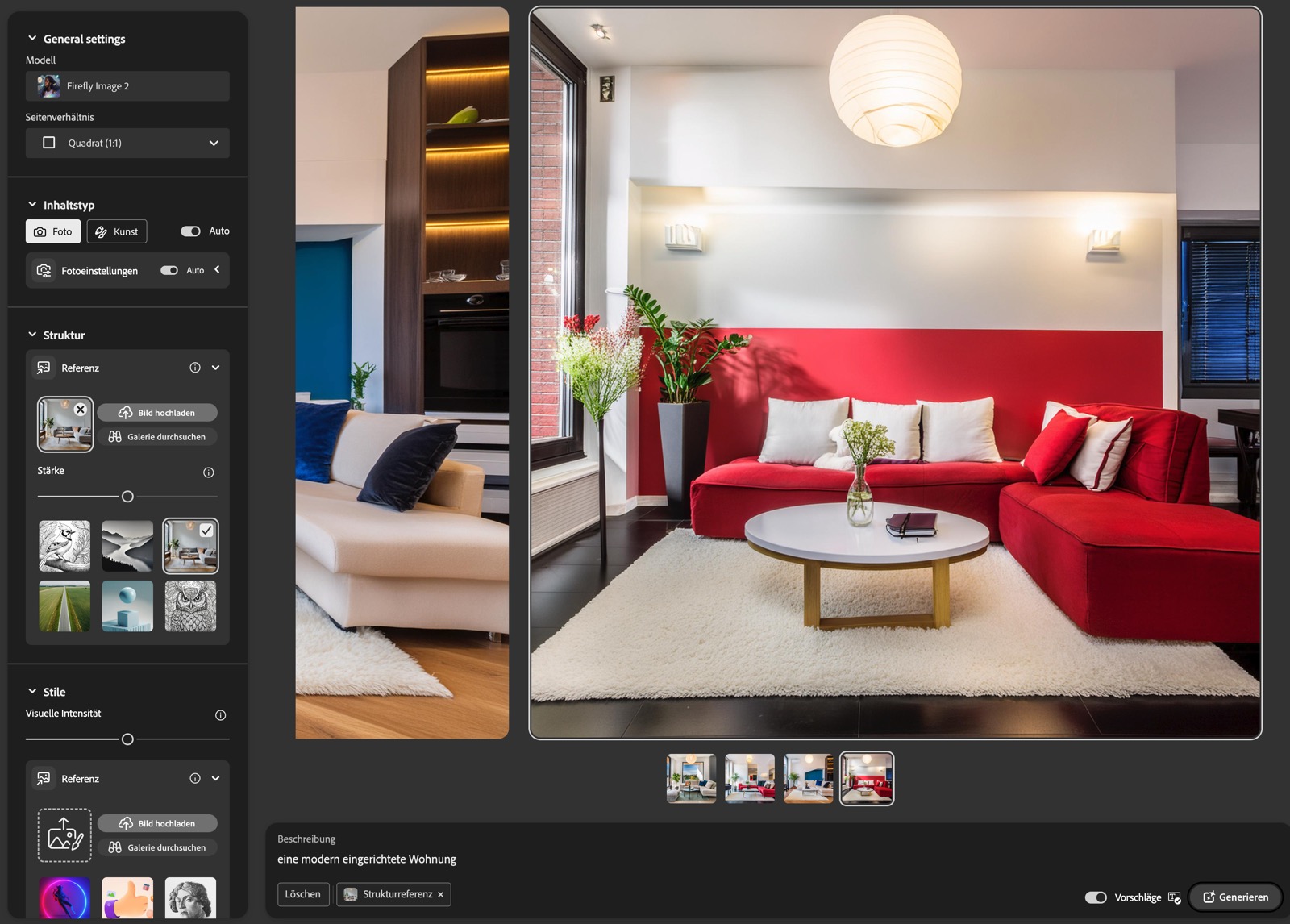The image size is (1290, 924).
Task: Select the neon circle style preset
Action: click(x=64, y=898)
